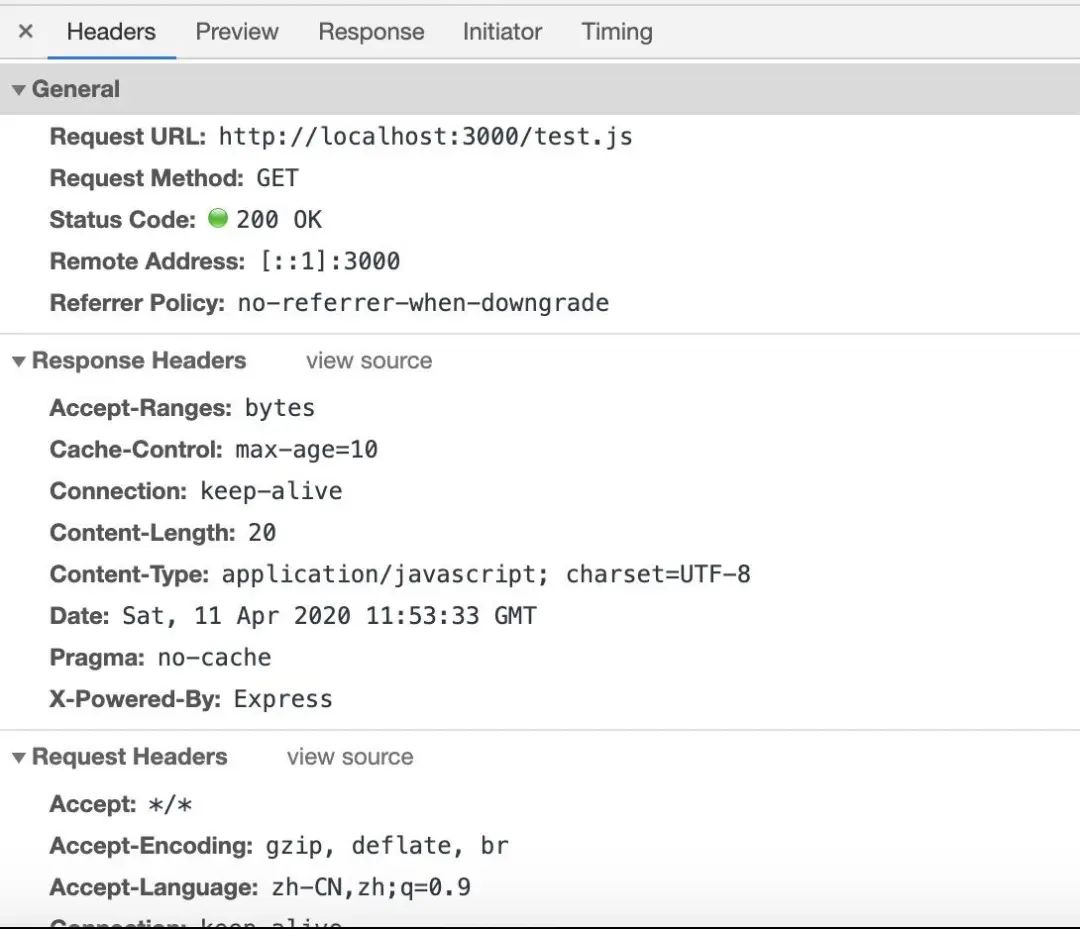
Task: Click the Accept-Encoding value gzip, deflate, br
Action: (387, 846)
